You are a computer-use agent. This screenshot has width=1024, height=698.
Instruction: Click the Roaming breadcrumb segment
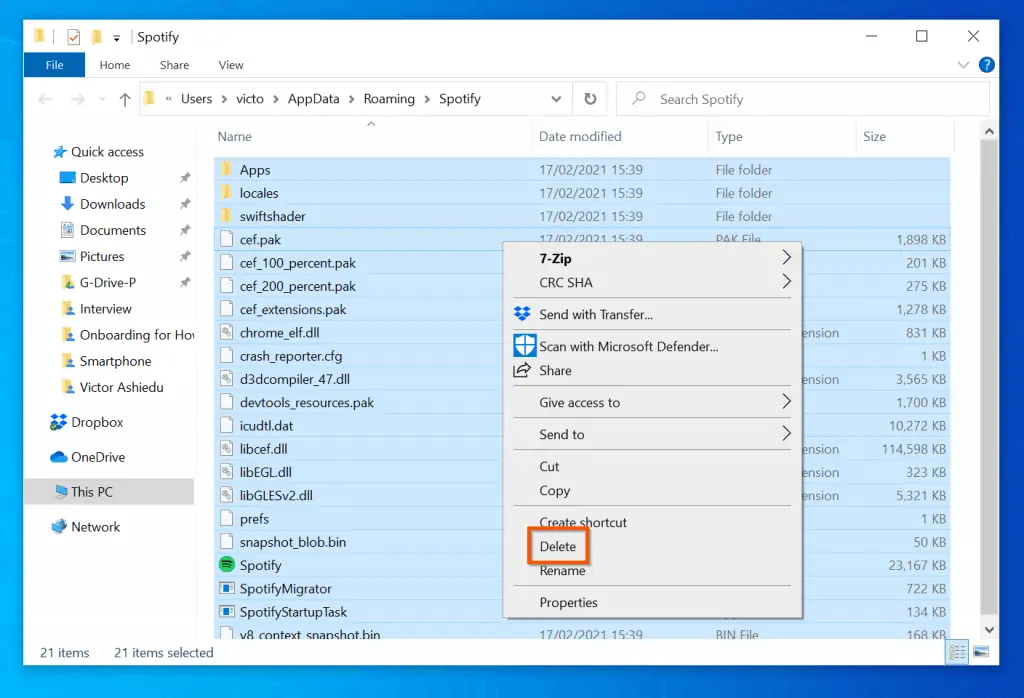[389, 99]
